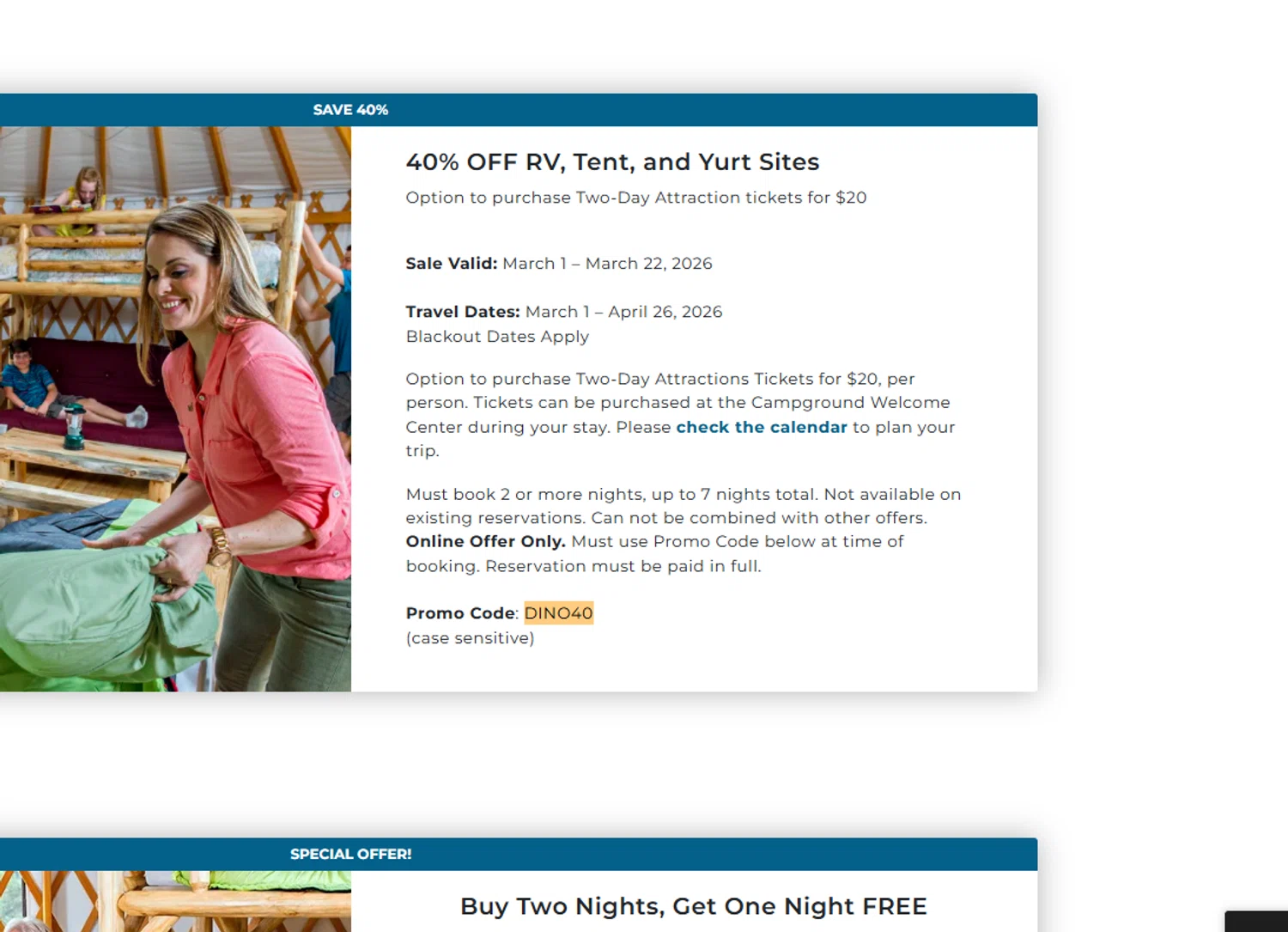Click the "Online Offer Only." bold text
Viewport: 1288px width, 932px height.
(x=485, y=542)
